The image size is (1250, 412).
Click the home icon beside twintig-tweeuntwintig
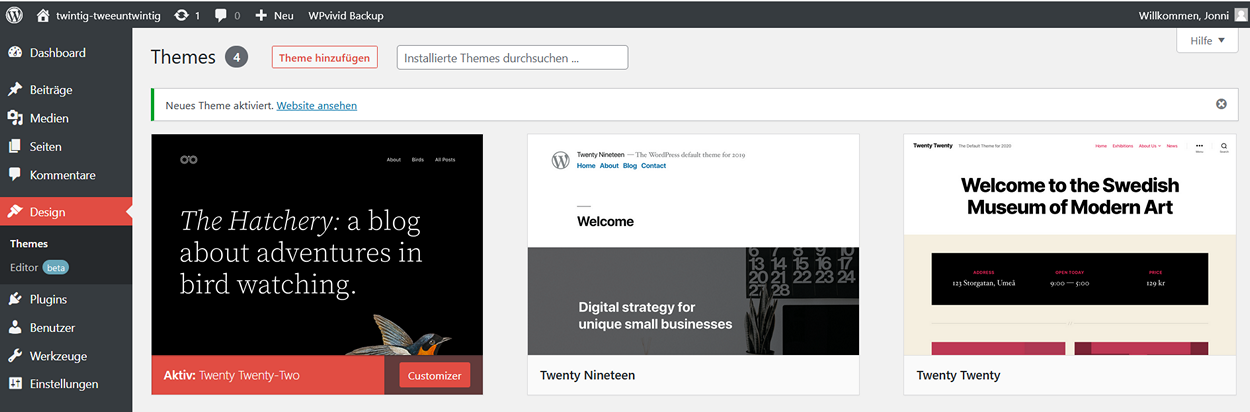click(x=43, y=15)
